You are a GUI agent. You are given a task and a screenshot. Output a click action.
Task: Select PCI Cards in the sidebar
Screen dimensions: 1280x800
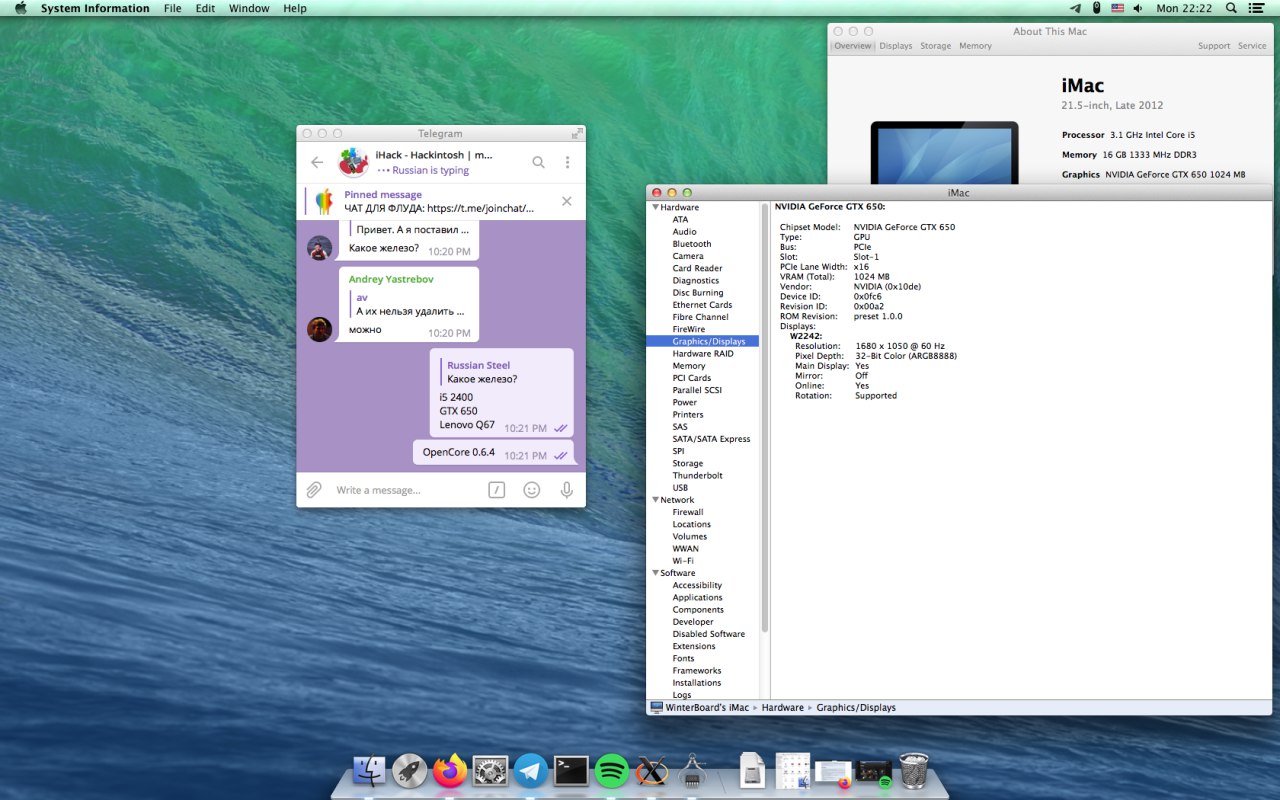coord(692,378)
